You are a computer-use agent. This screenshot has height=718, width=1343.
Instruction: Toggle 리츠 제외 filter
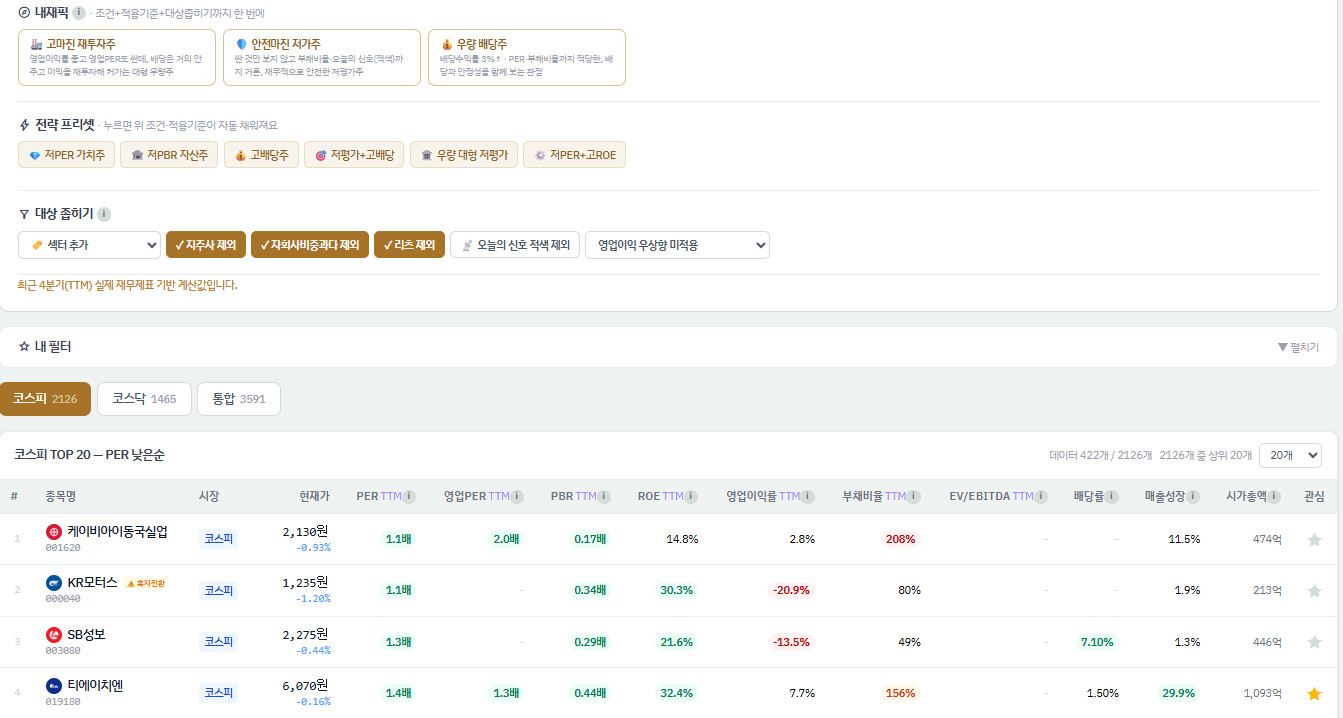tap(409, 245)
